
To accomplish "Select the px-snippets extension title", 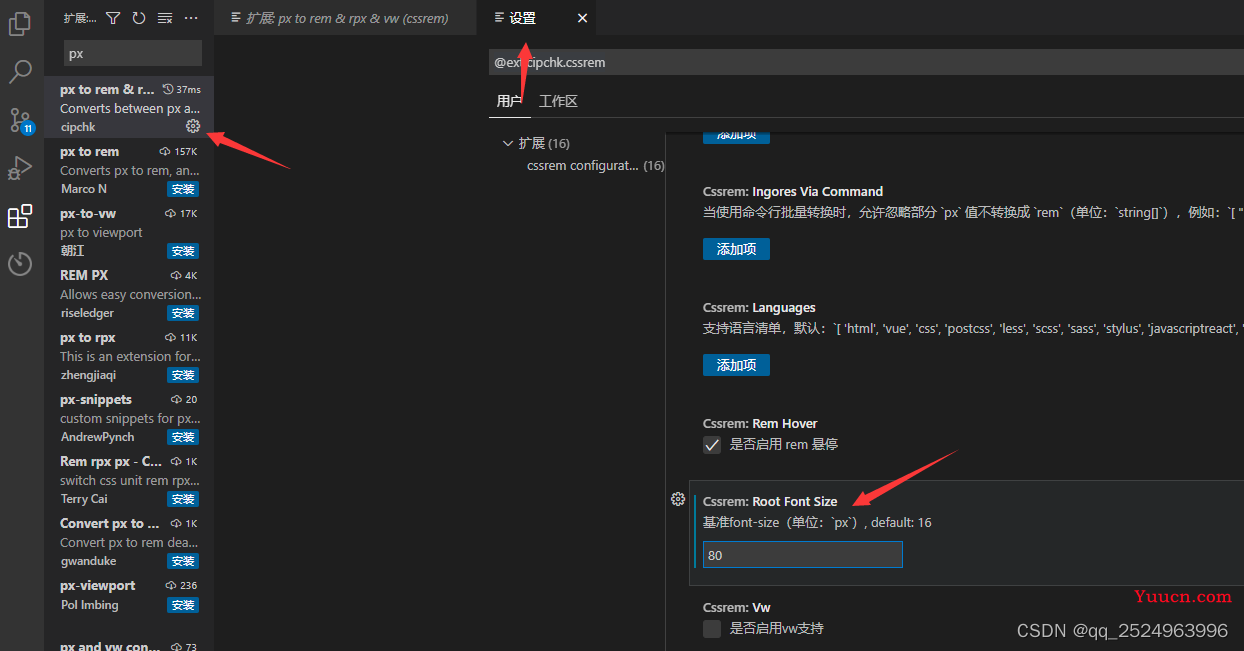I will tap(96, 400).
